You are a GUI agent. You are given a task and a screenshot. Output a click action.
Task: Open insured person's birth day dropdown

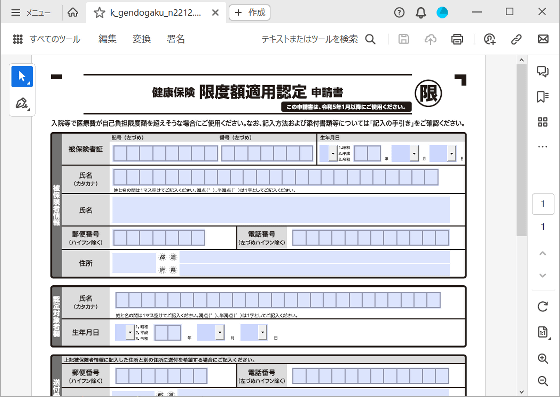tap(451, 154)
